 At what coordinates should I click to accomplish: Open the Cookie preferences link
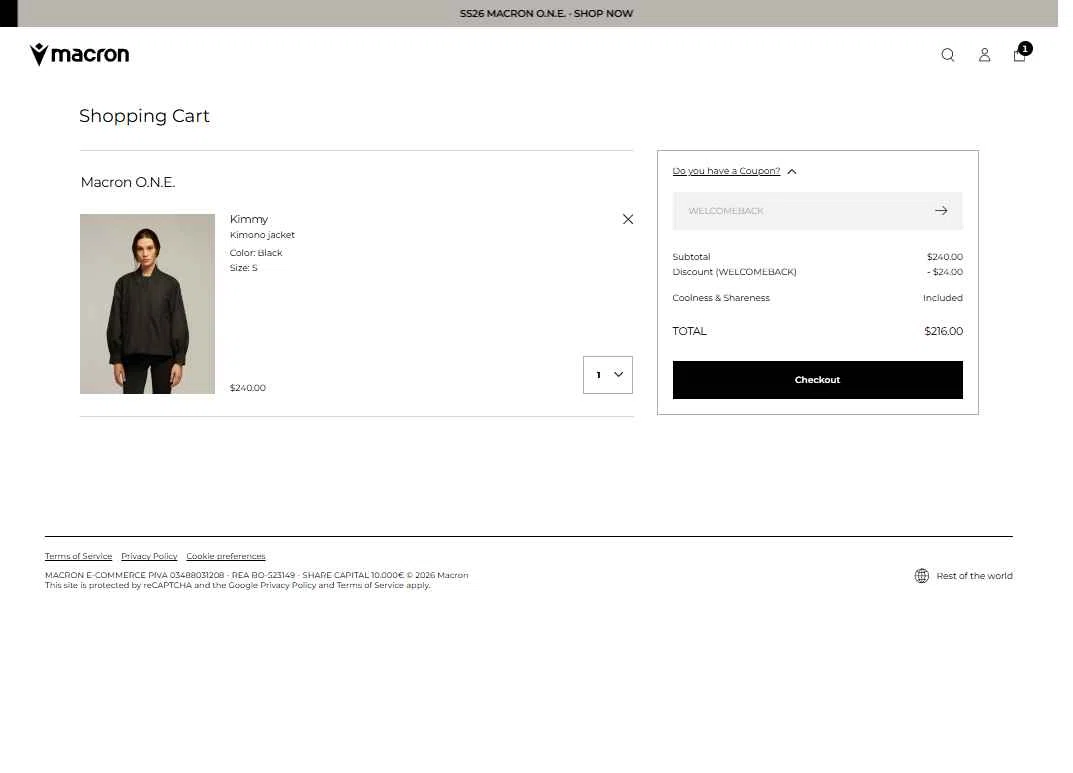point(226,556)
